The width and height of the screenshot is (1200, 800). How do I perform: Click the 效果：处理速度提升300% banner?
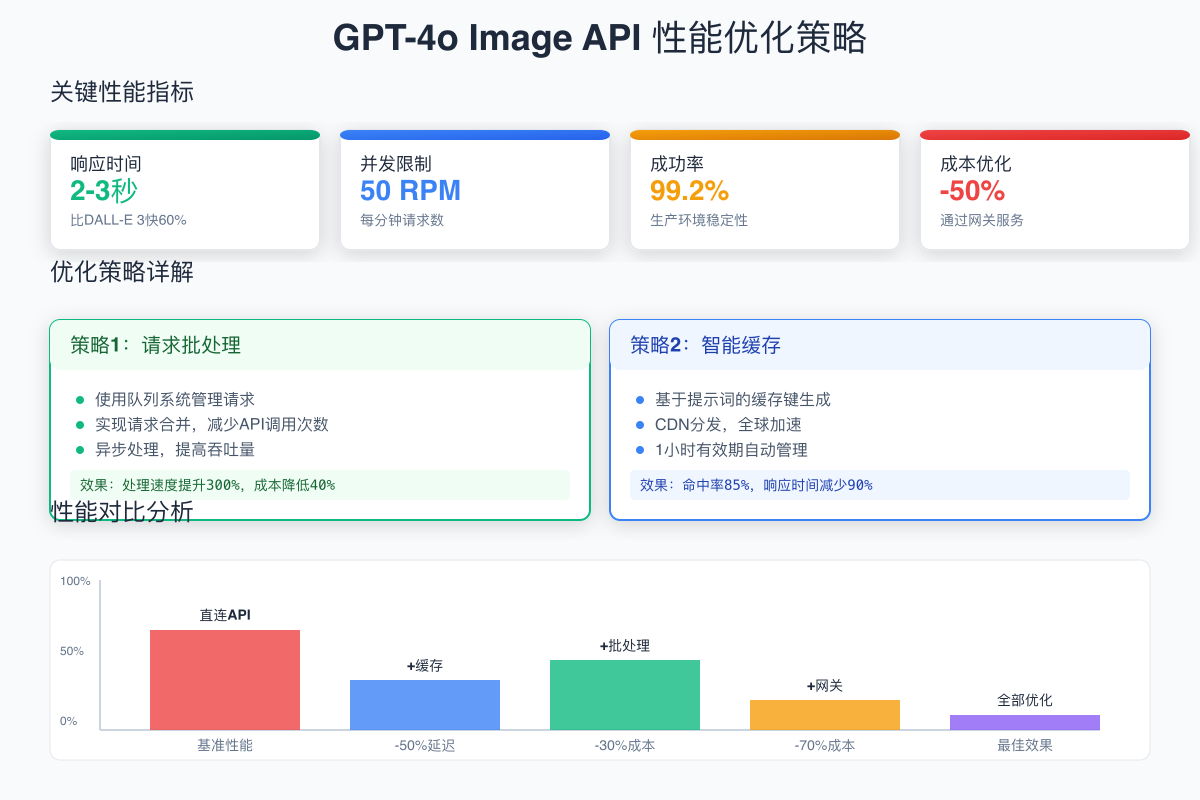point(320,485)
